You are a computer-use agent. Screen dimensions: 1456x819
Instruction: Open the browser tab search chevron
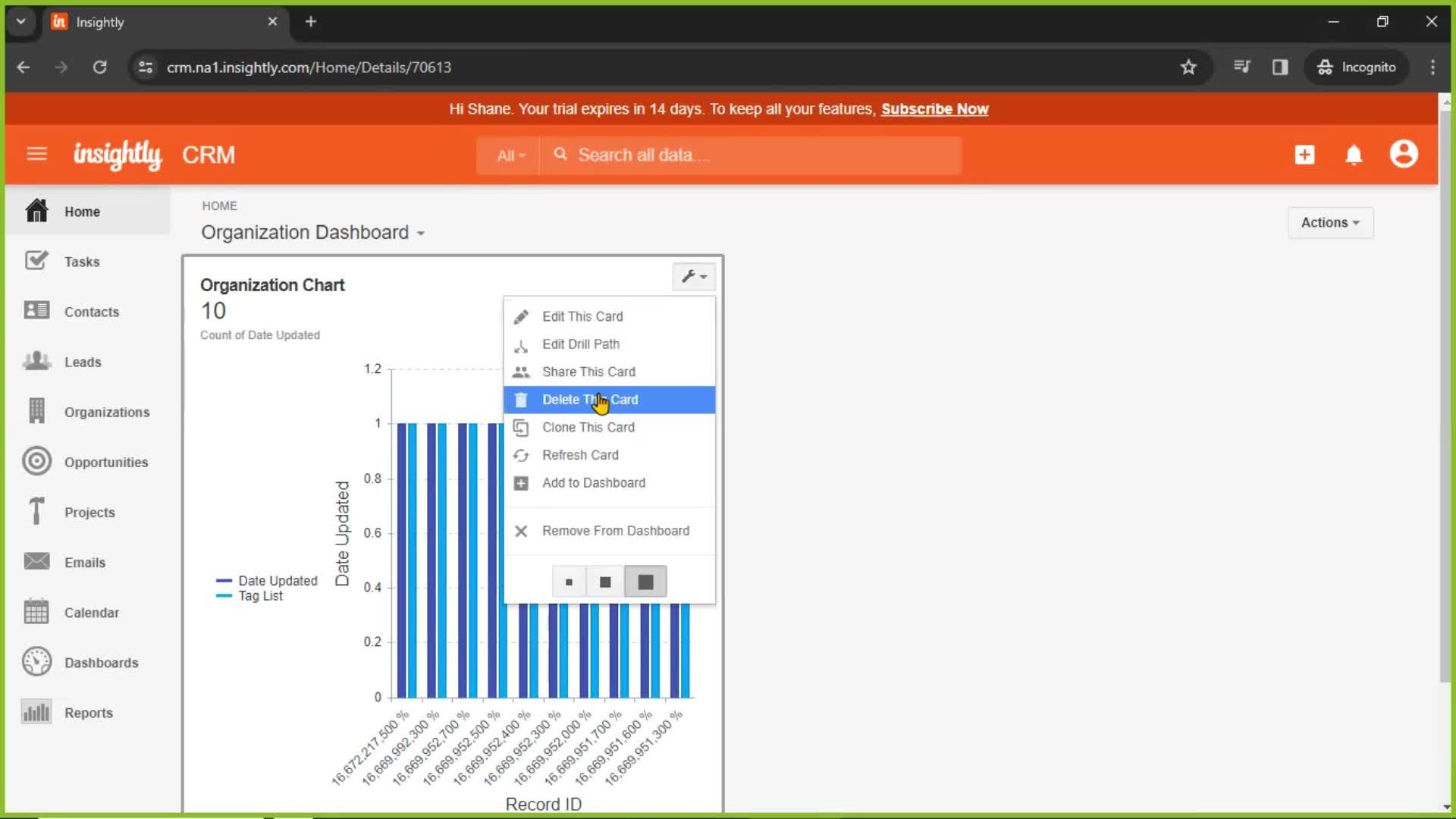click(21, 21)
